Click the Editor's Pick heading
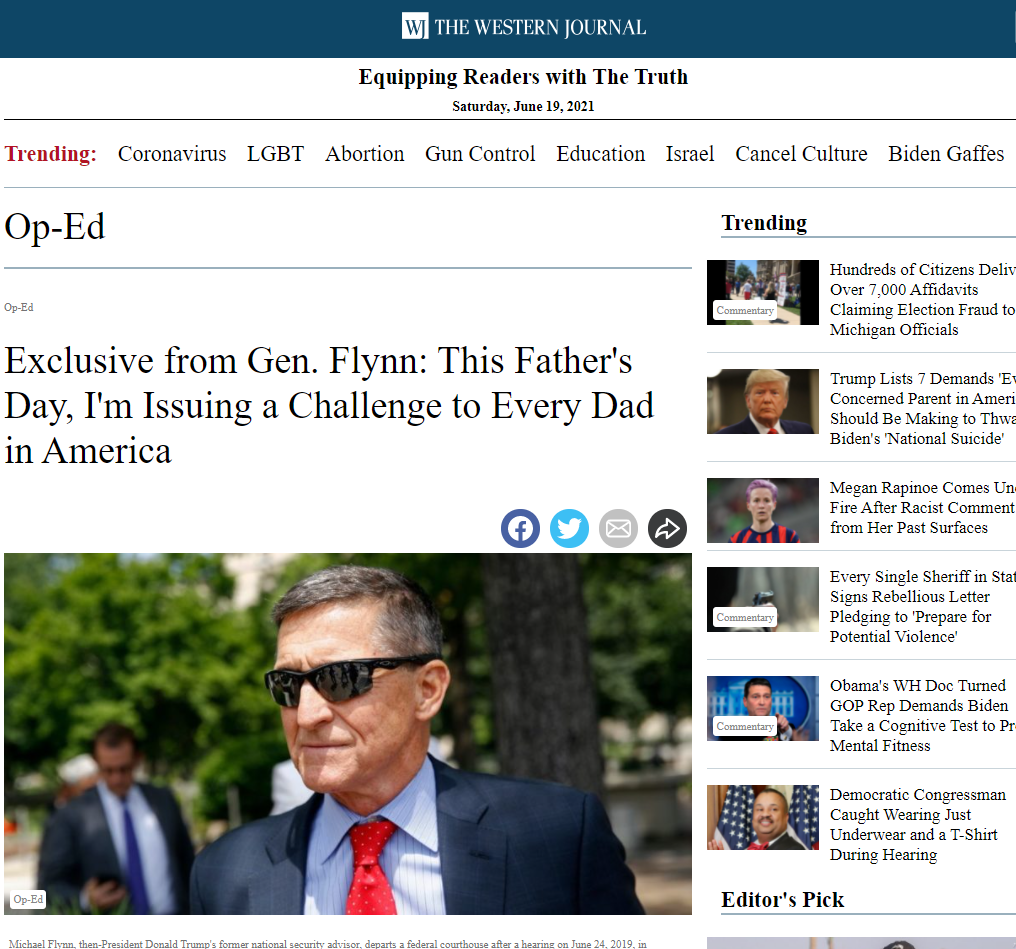Image resolution: width=1016 pixels, height=949 pixels. (782, 900)
